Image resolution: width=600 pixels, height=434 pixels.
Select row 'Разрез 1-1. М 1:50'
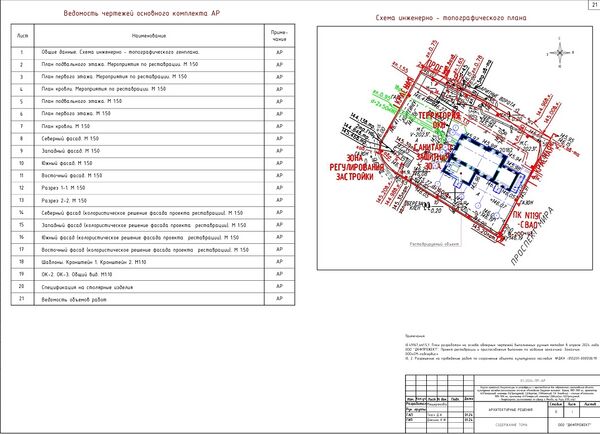coord(153,188)
